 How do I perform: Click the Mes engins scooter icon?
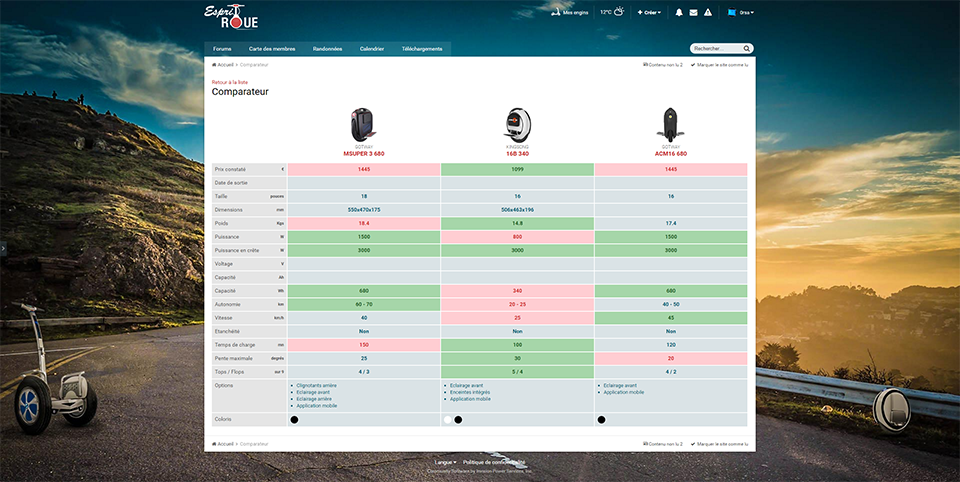(x=556, y=12)
